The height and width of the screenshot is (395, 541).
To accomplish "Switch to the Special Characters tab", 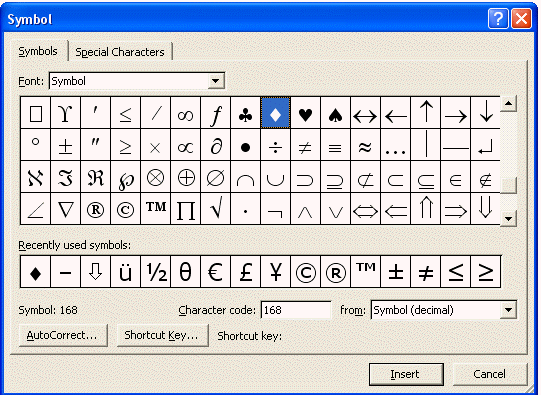I will coord(120,52).
